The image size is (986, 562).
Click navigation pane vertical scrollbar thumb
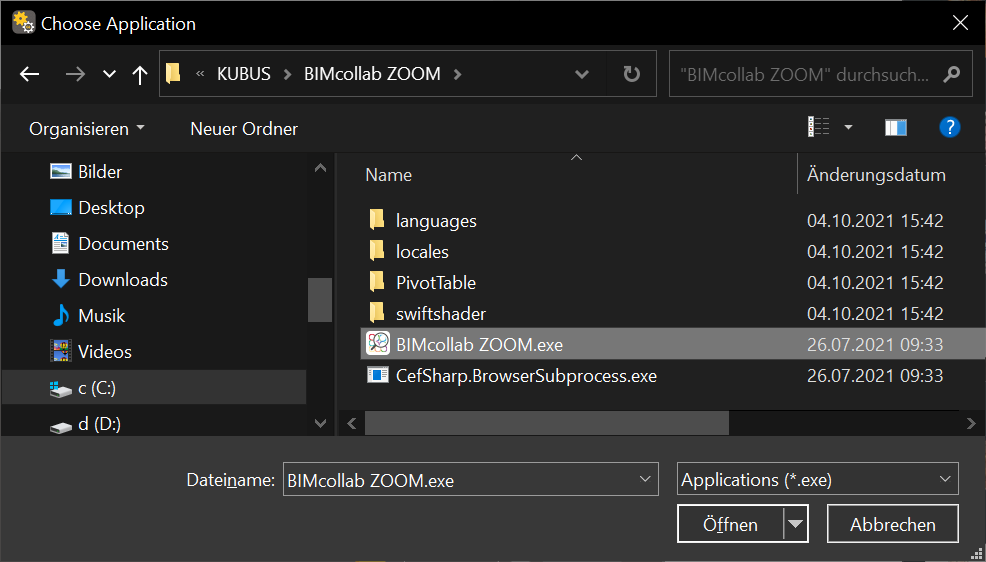(x=320, y=300)
